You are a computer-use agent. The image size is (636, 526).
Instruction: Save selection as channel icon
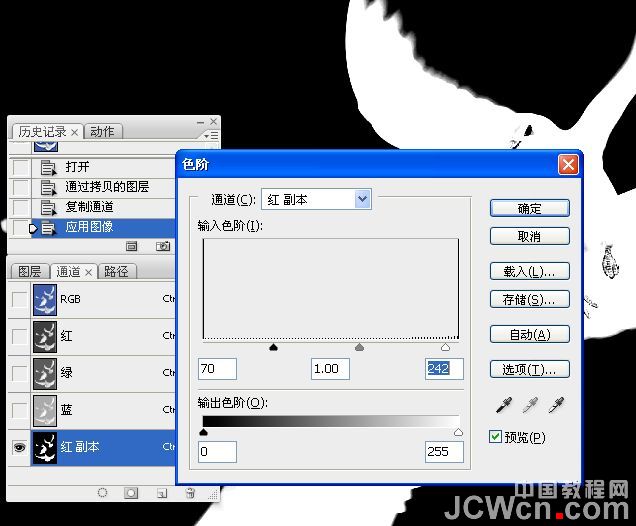[131, 493]
